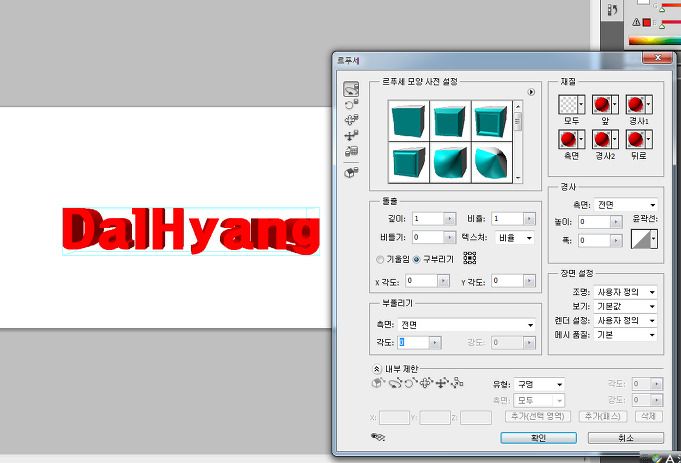Viewport: 681px width, 463px height.
Task: Open the 비틀기 slider arrow
Action: coord(450,237)
